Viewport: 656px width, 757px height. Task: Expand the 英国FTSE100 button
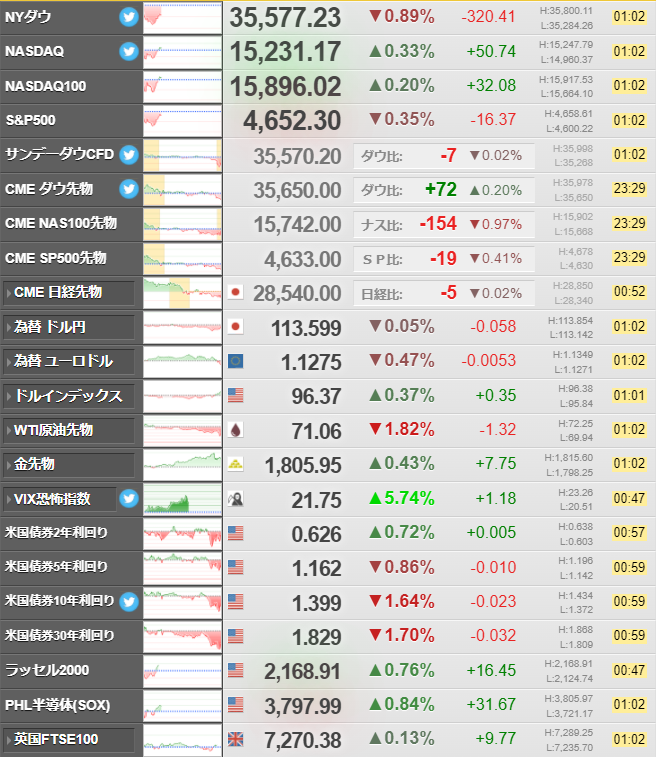tap(69, 740)
